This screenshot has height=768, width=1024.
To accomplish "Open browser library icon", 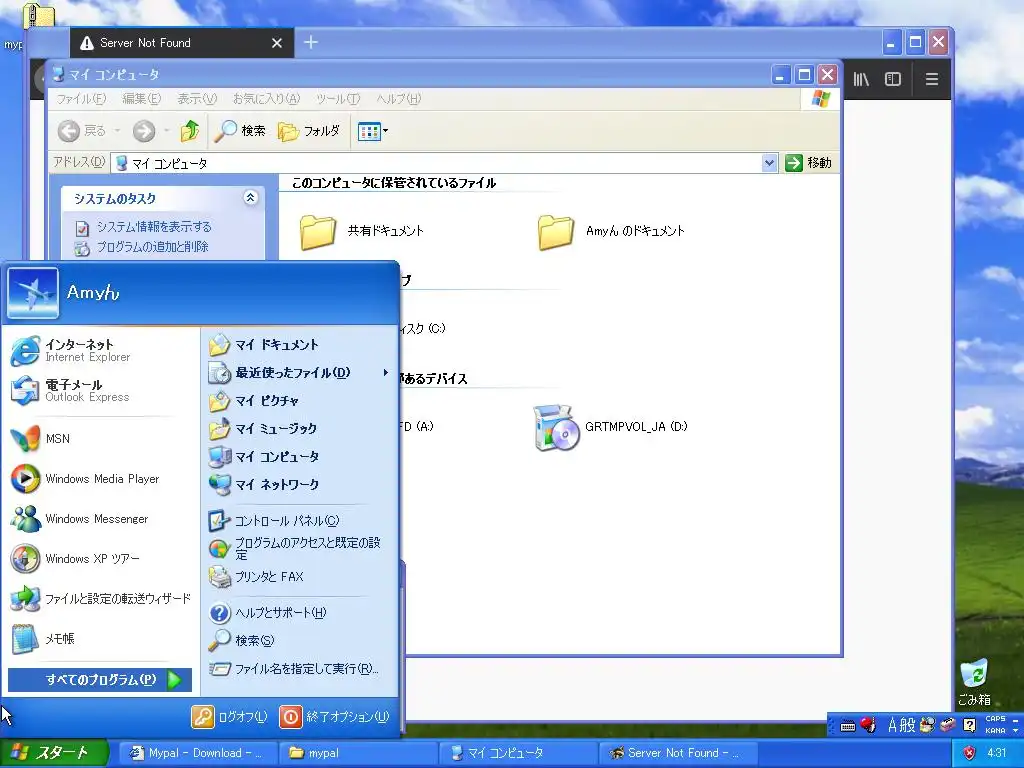I will (x=861, y=79).
